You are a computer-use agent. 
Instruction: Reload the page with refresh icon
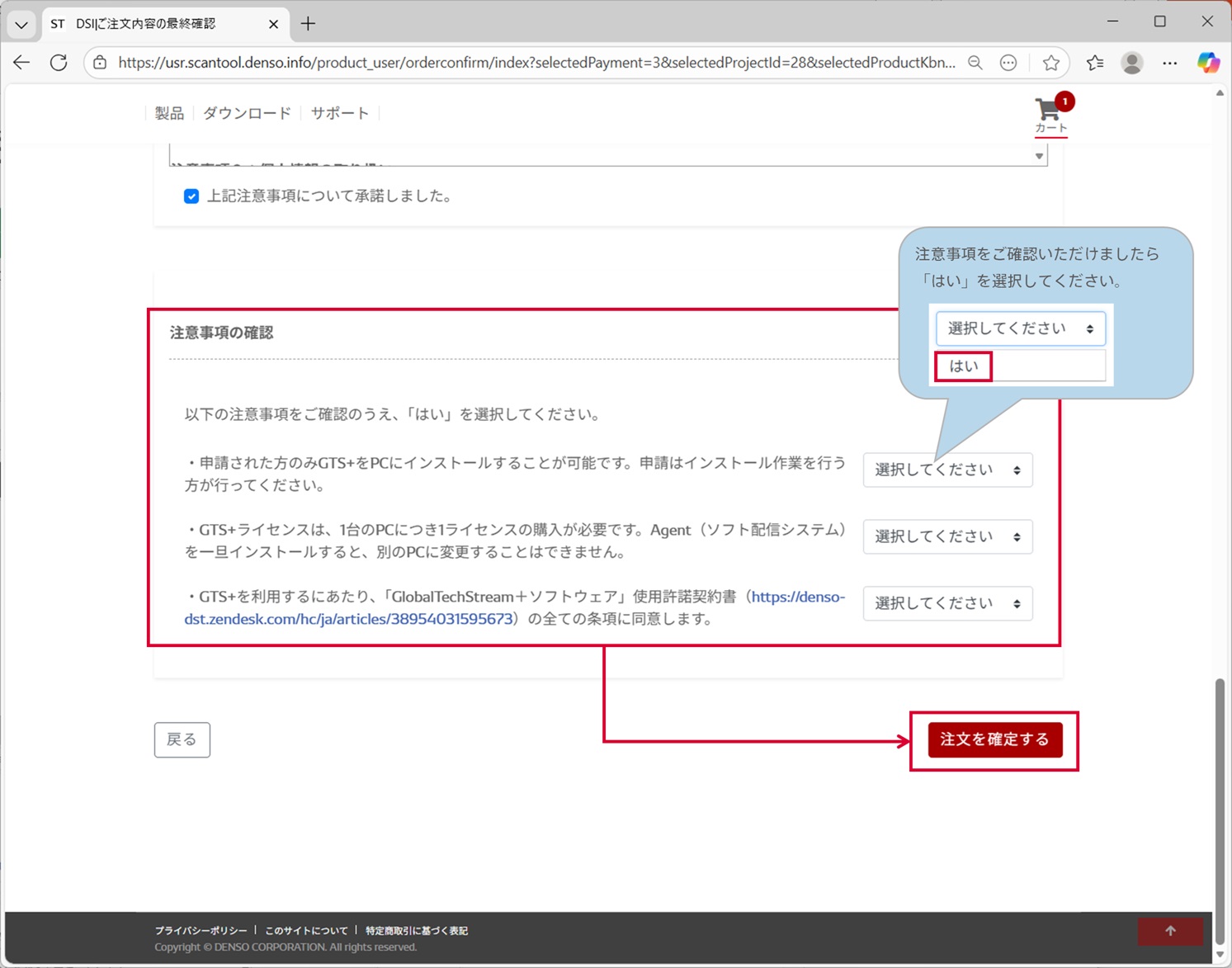59,63
